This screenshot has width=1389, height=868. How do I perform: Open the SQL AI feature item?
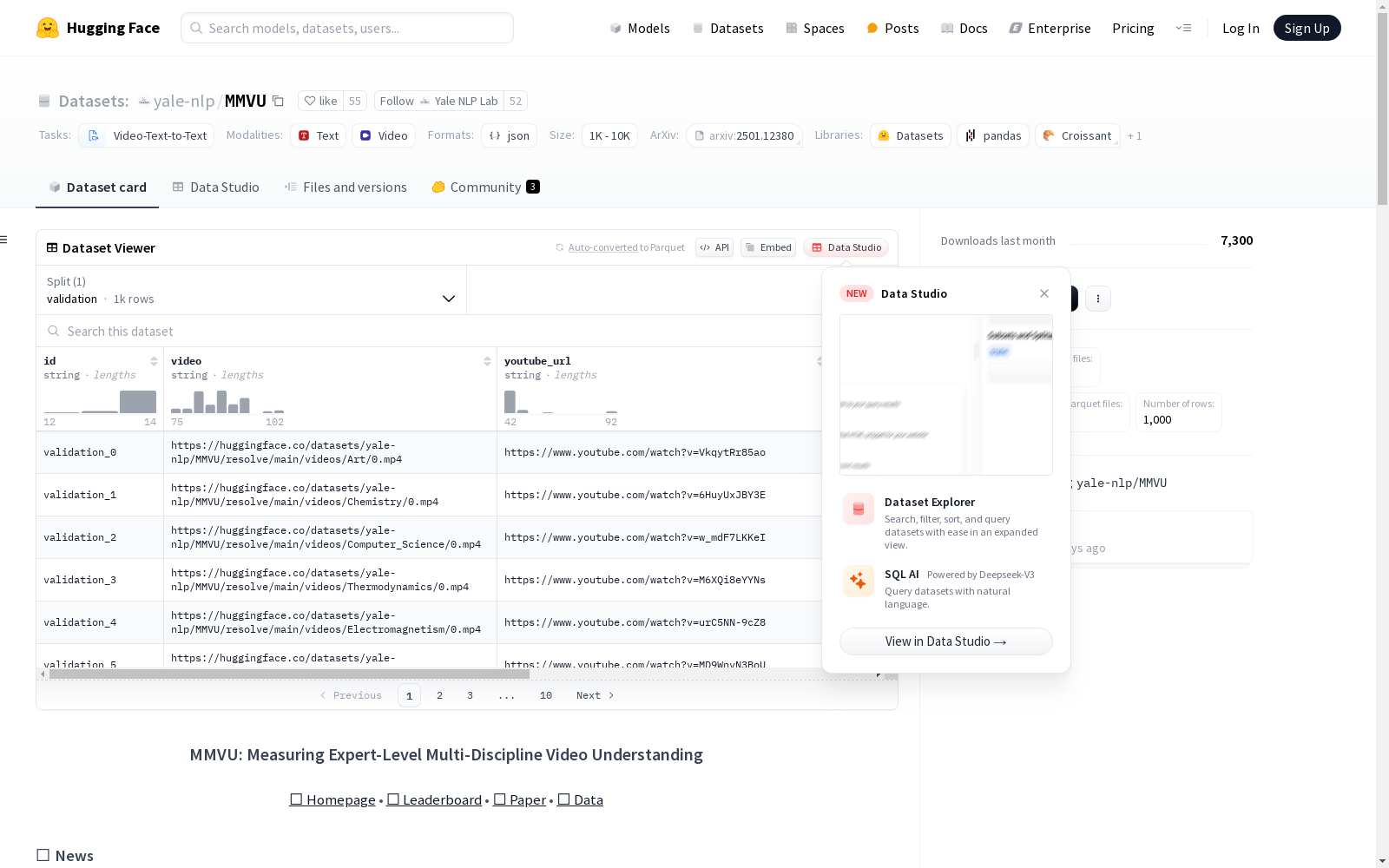(946, 589)
